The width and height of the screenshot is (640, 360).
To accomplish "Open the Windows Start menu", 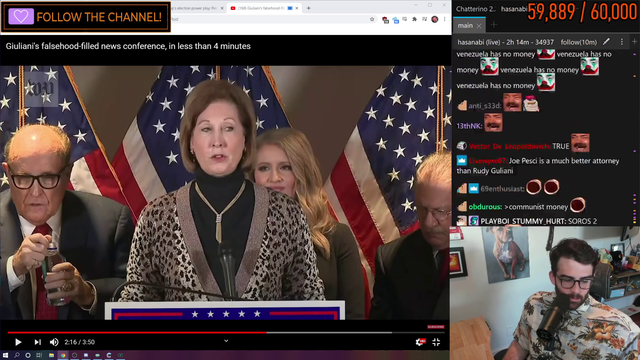I will tap(5, 356).
